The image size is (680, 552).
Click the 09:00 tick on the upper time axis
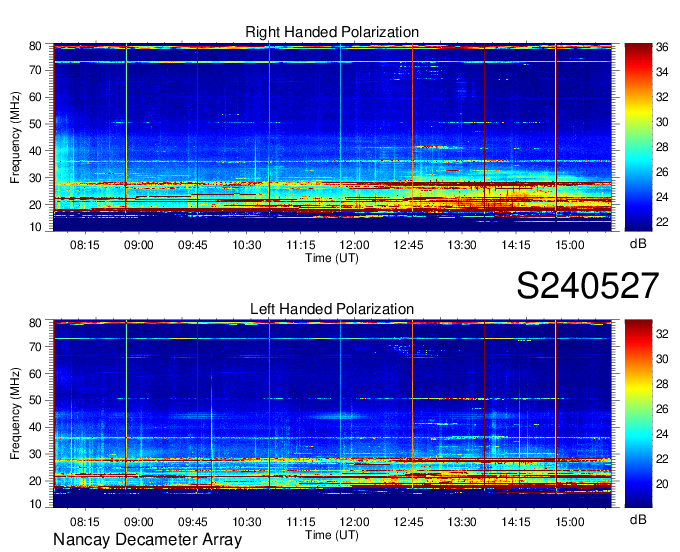139,245
